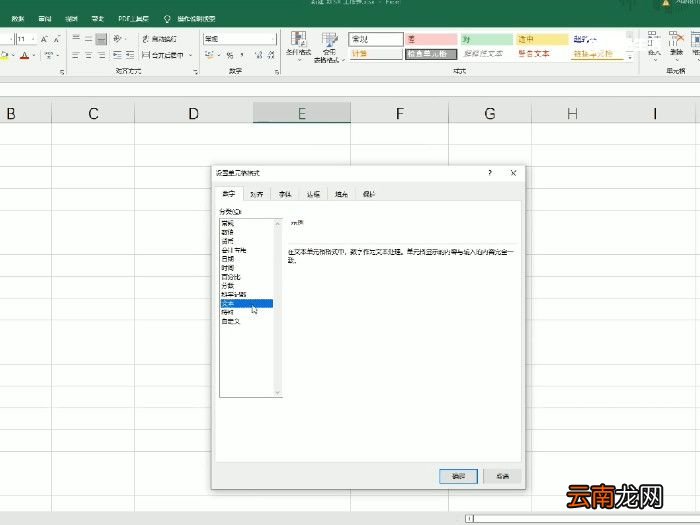Switch to the 边框 (Border) dialog tab
Screen dimensions: 700x525
click(x=313, y=194)
